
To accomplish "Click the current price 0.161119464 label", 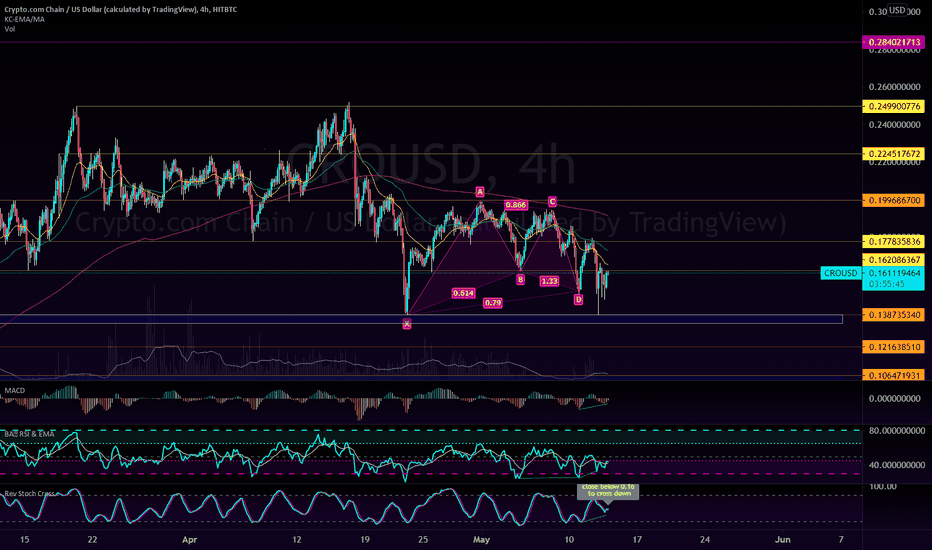I will [893, 273].
